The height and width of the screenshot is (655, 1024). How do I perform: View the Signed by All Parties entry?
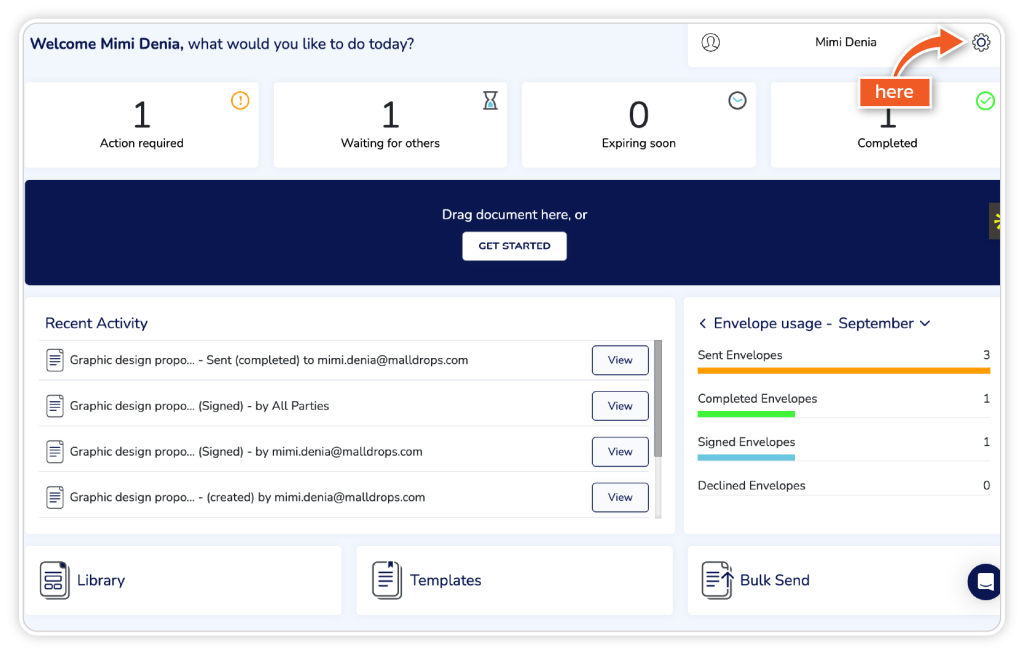click(620, 406)
